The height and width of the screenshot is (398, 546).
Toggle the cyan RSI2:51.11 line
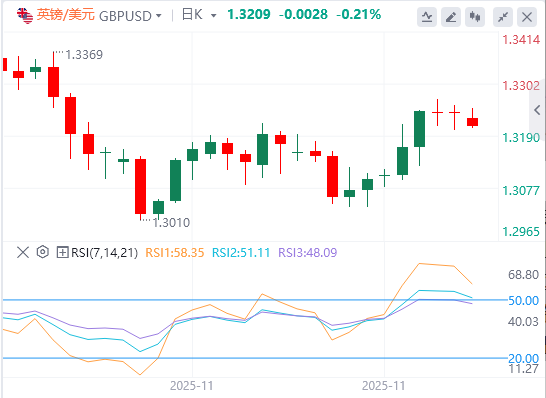point(241,252)
